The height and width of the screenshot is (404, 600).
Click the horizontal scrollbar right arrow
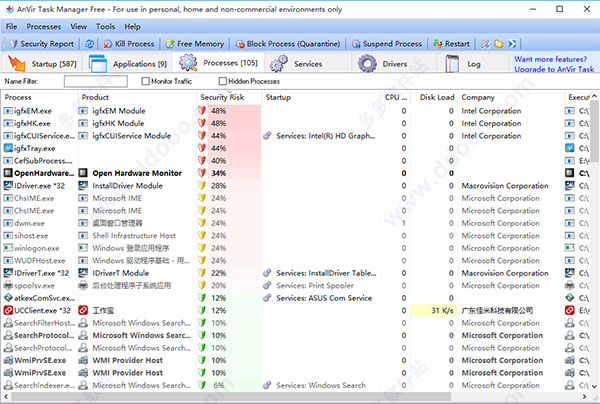[584, 396]
